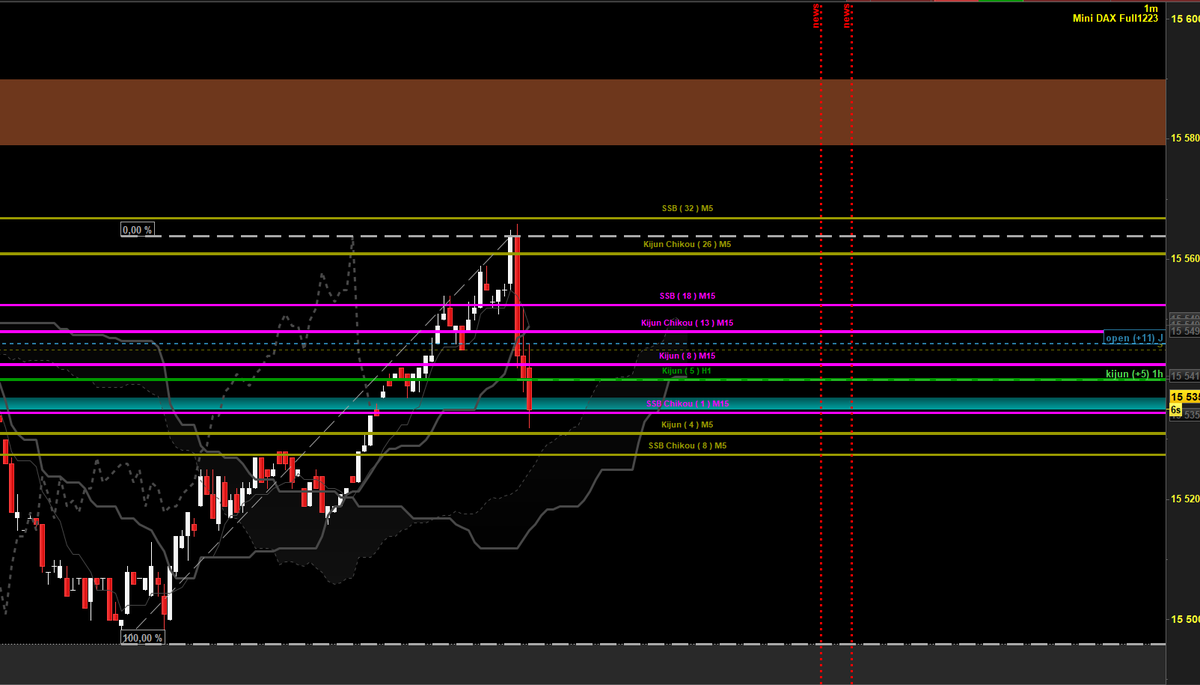Click the 'open (+11) J' price tag

1135,338
